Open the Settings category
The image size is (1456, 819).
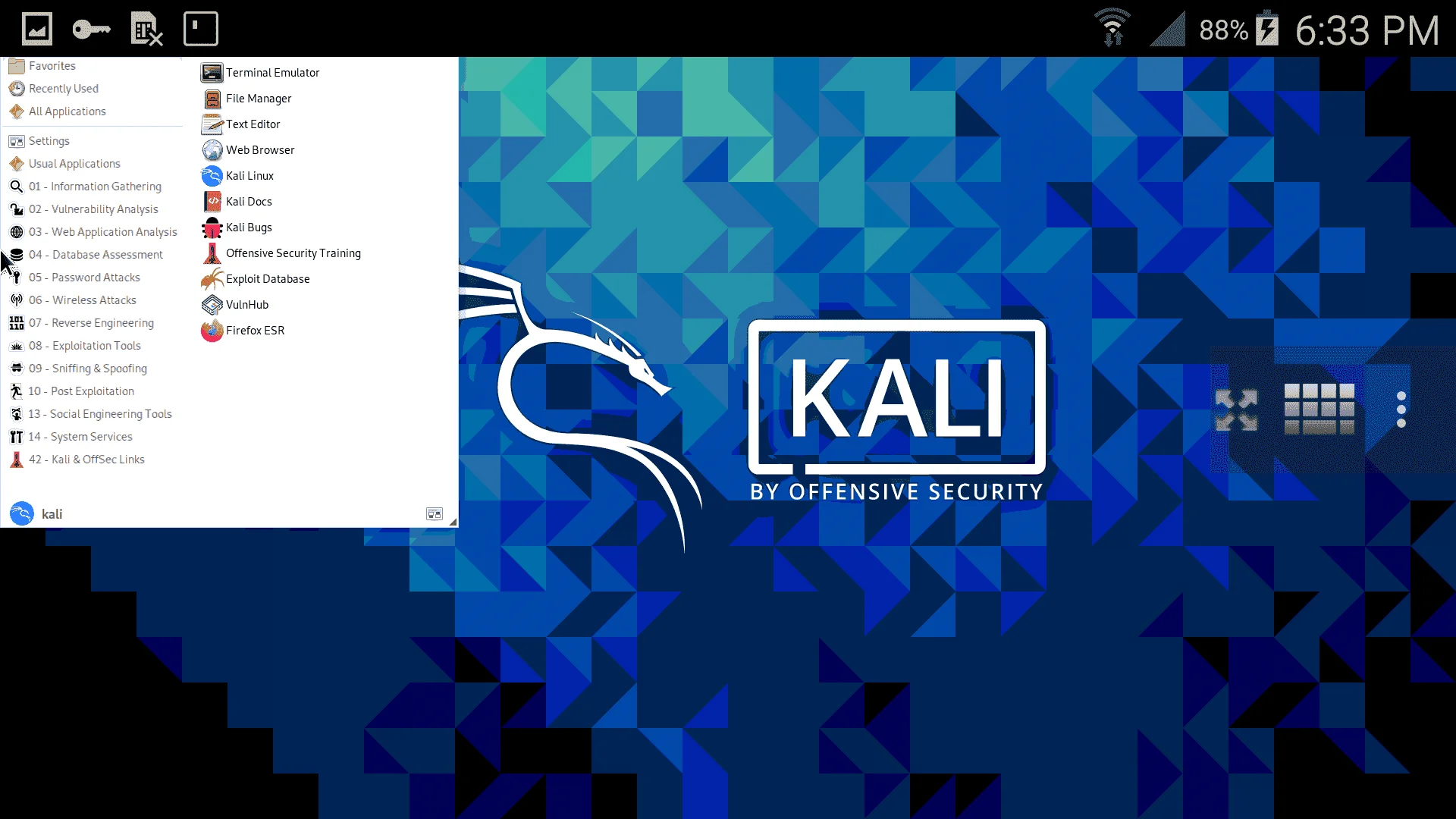coord(39,141)
